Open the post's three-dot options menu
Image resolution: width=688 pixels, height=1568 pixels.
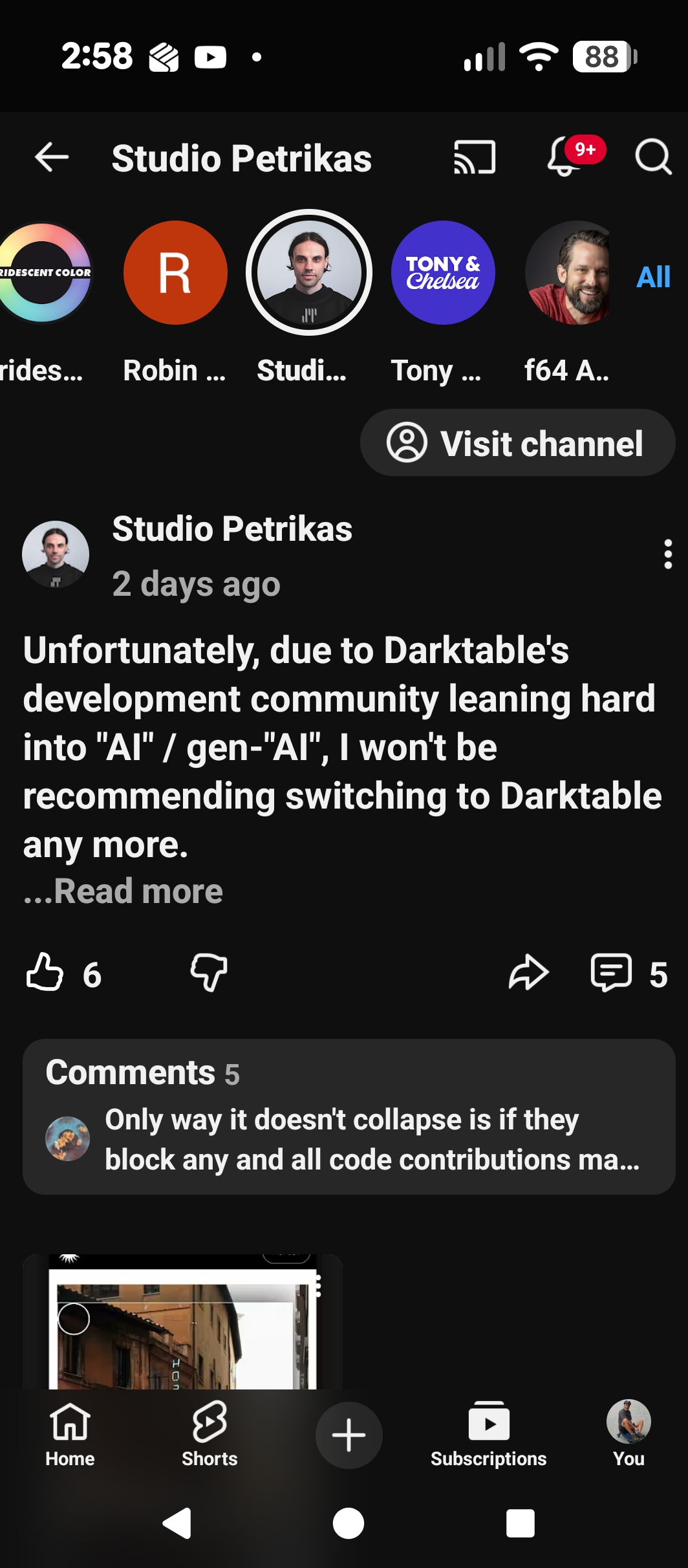coord(667,554)
